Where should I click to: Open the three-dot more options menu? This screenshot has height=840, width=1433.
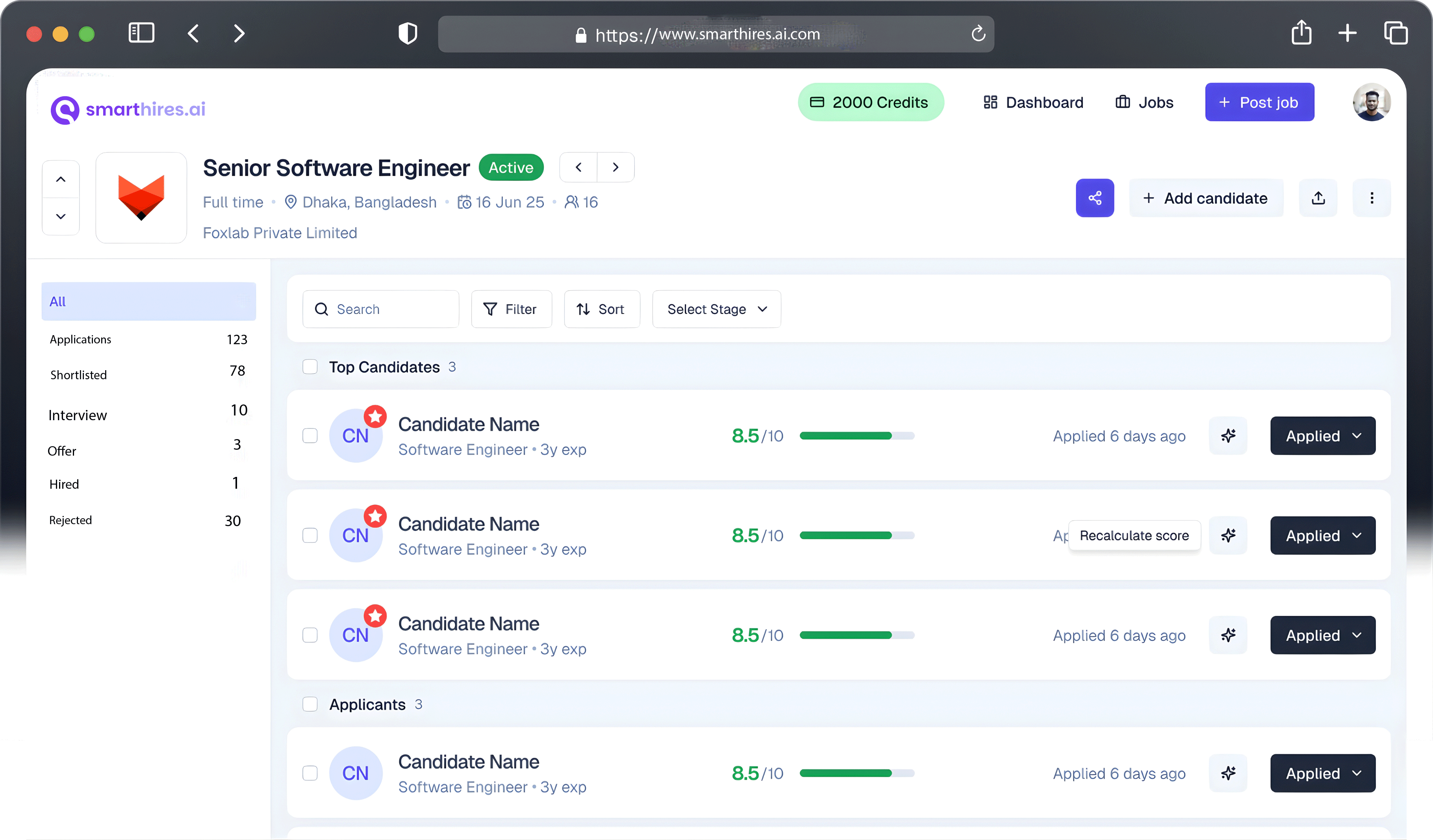(x=1371, y=198)
